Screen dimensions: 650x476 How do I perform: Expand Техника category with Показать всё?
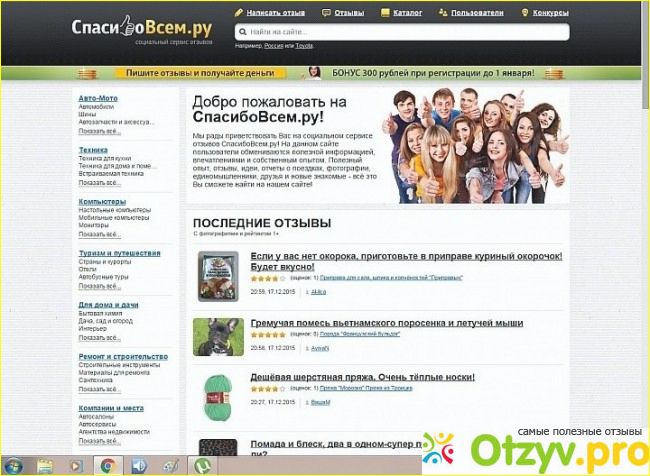tap(100, 183)
